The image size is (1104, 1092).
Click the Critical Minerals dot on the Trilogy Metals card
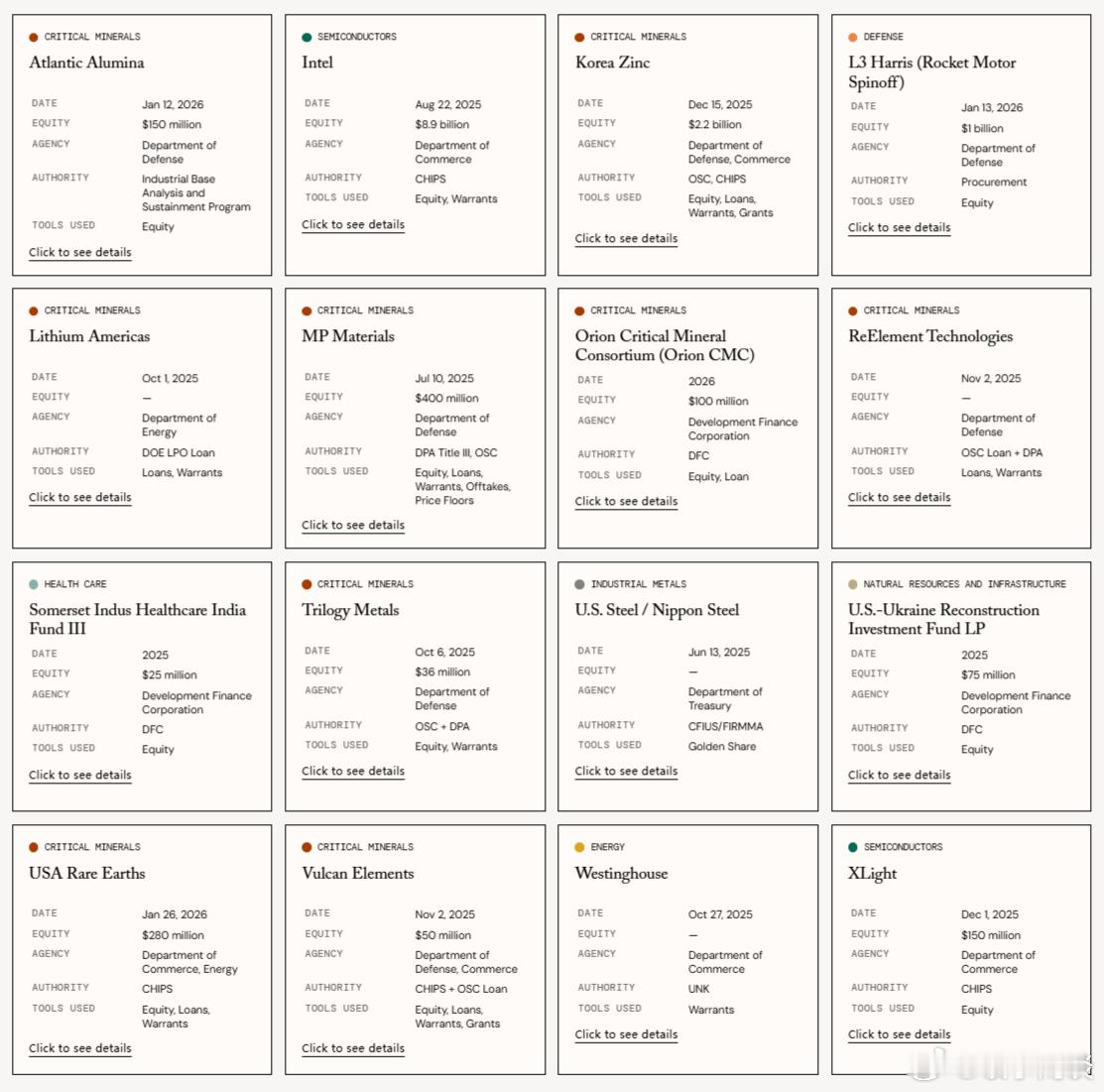(307, 584)
